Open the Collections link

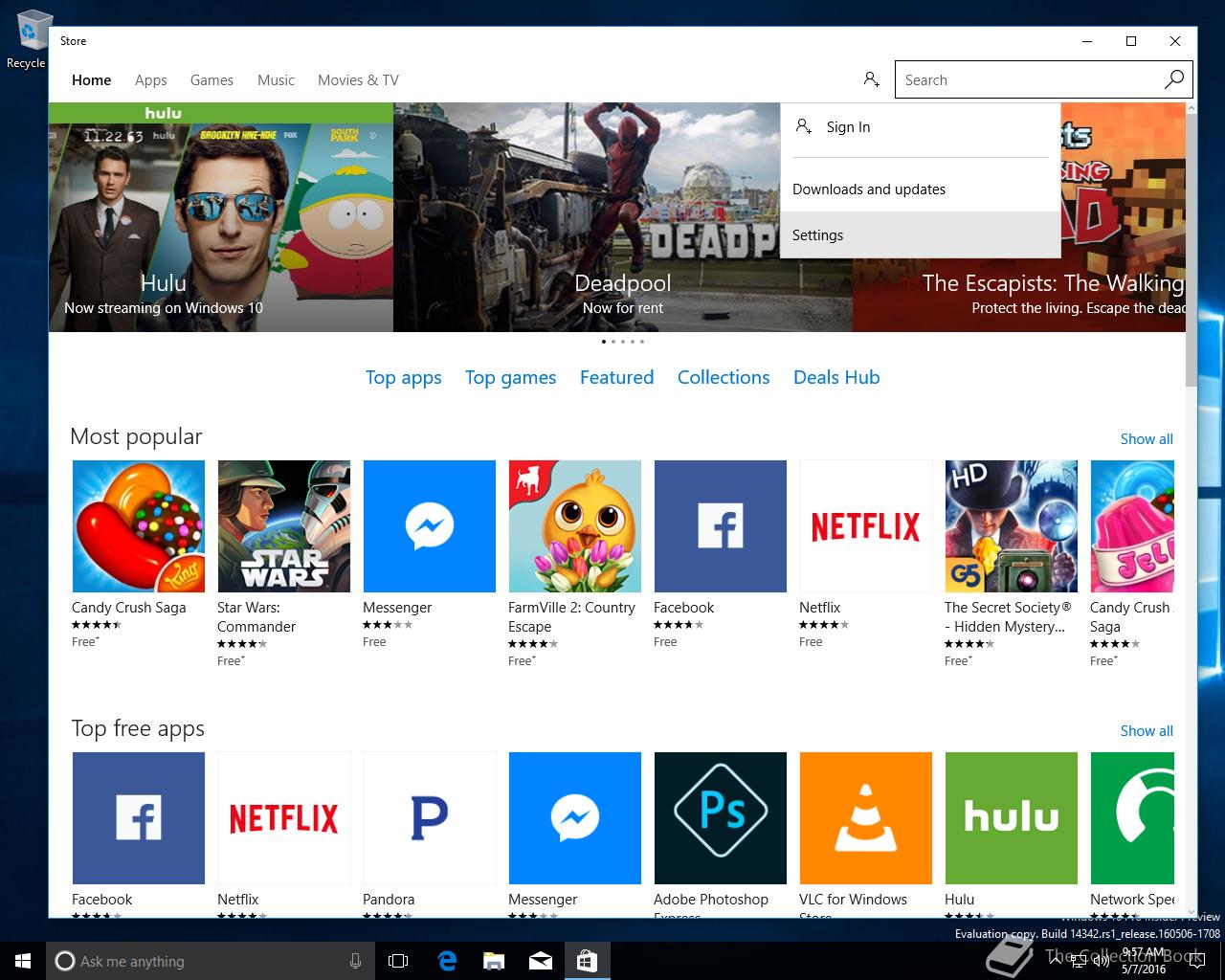724,377
